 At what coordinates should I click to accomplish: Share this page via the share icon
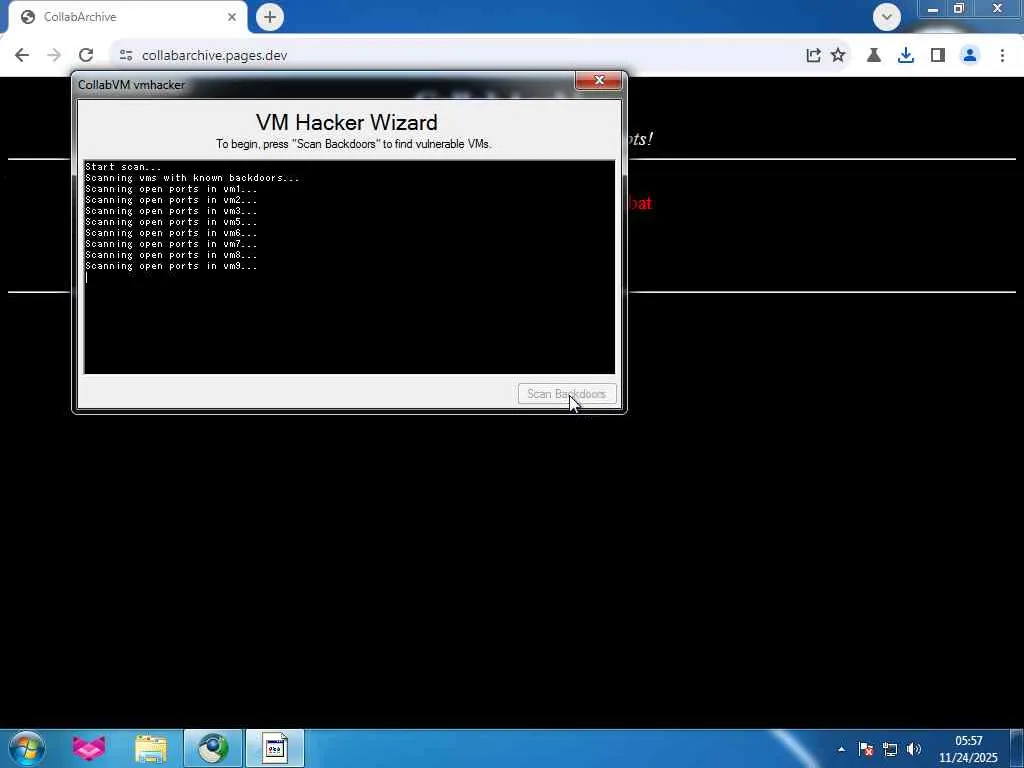[813, 56]
